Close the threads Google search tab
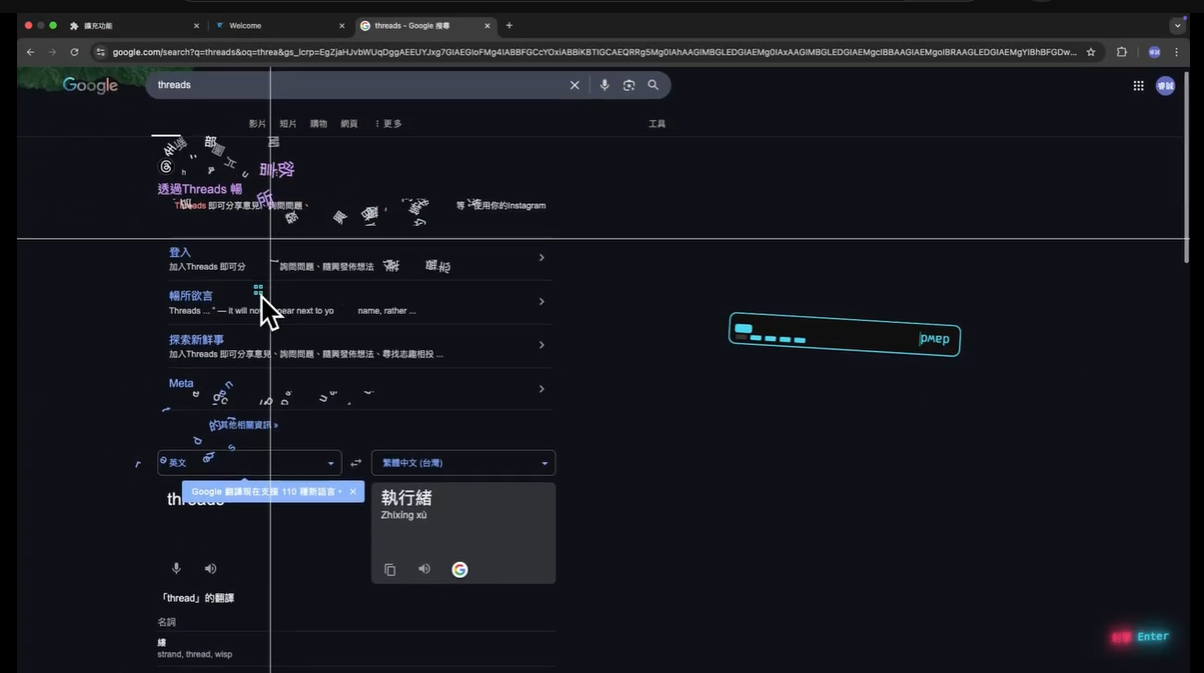The height and width of the screenshot is (673, 1204). pyautogui.click(x=489, y=25)
